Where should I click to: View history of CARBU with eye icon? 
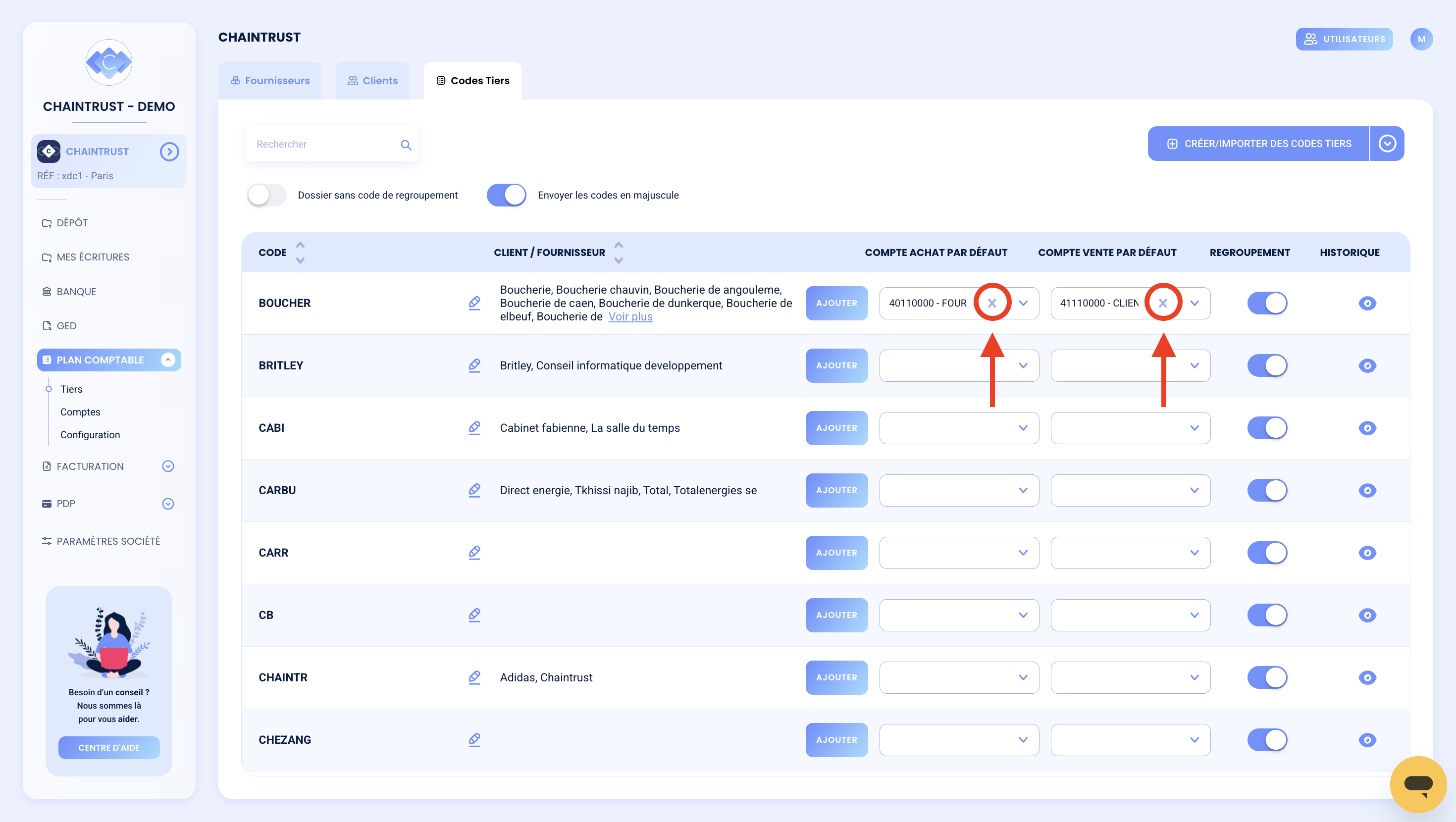pos(1367,490)
